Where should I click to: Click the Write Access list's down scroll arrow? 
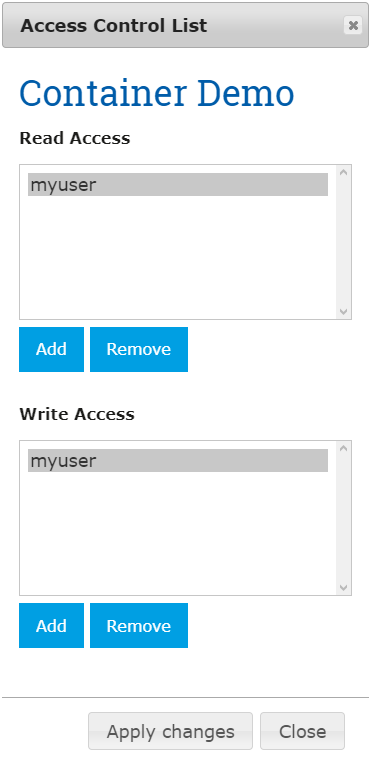(344, 588)
